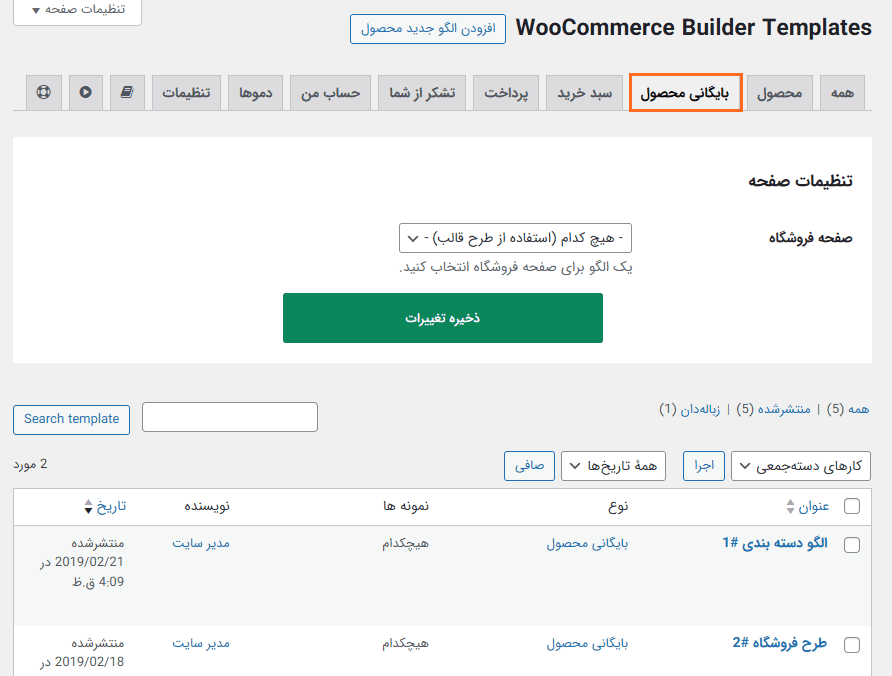Open template الگو دسته بندی #1
The image size is (892, 676).
[775, 543]
